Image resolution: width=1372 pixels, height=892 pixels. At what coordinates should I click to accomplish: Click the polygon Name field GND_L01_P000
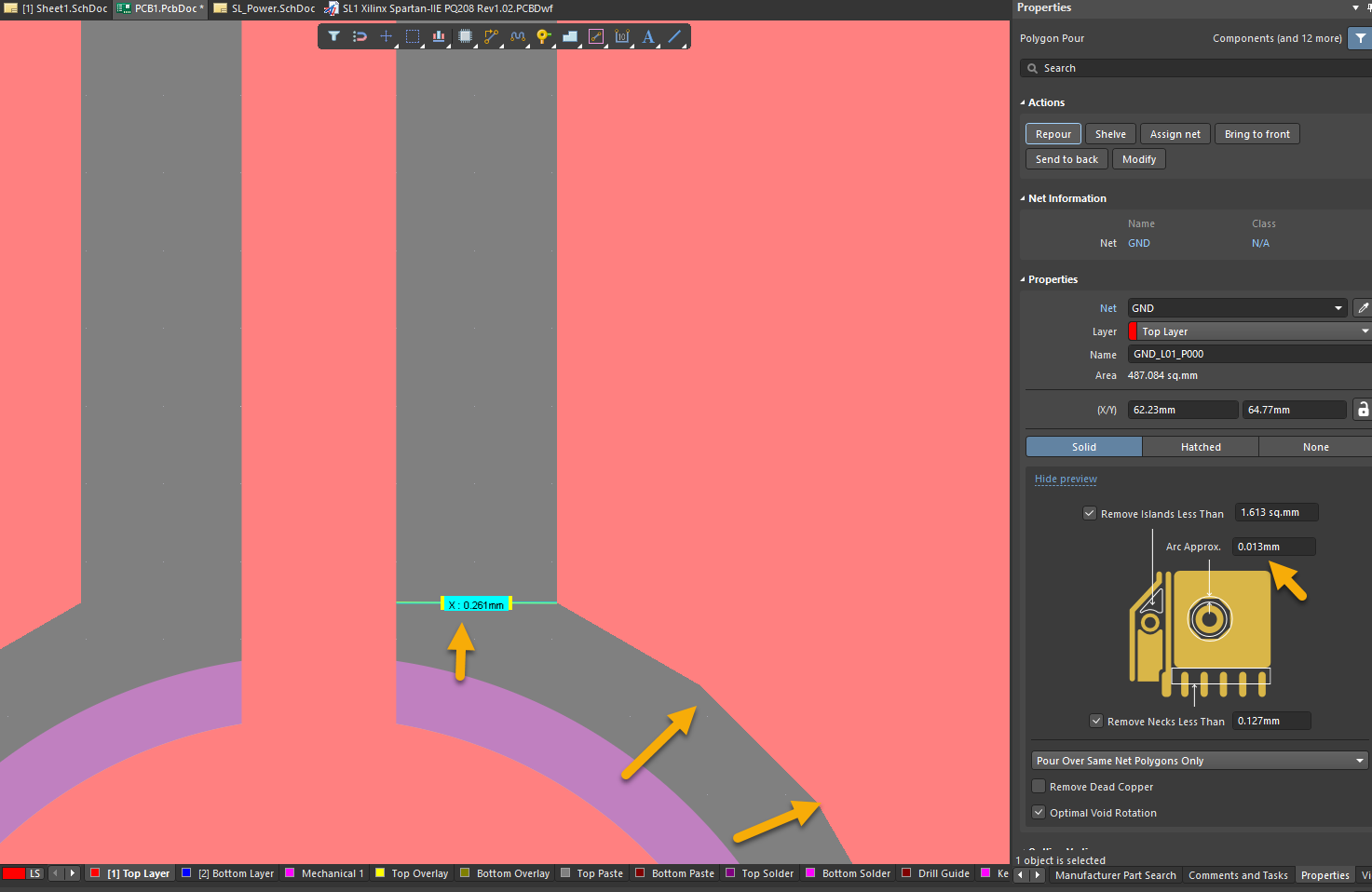1250,354
